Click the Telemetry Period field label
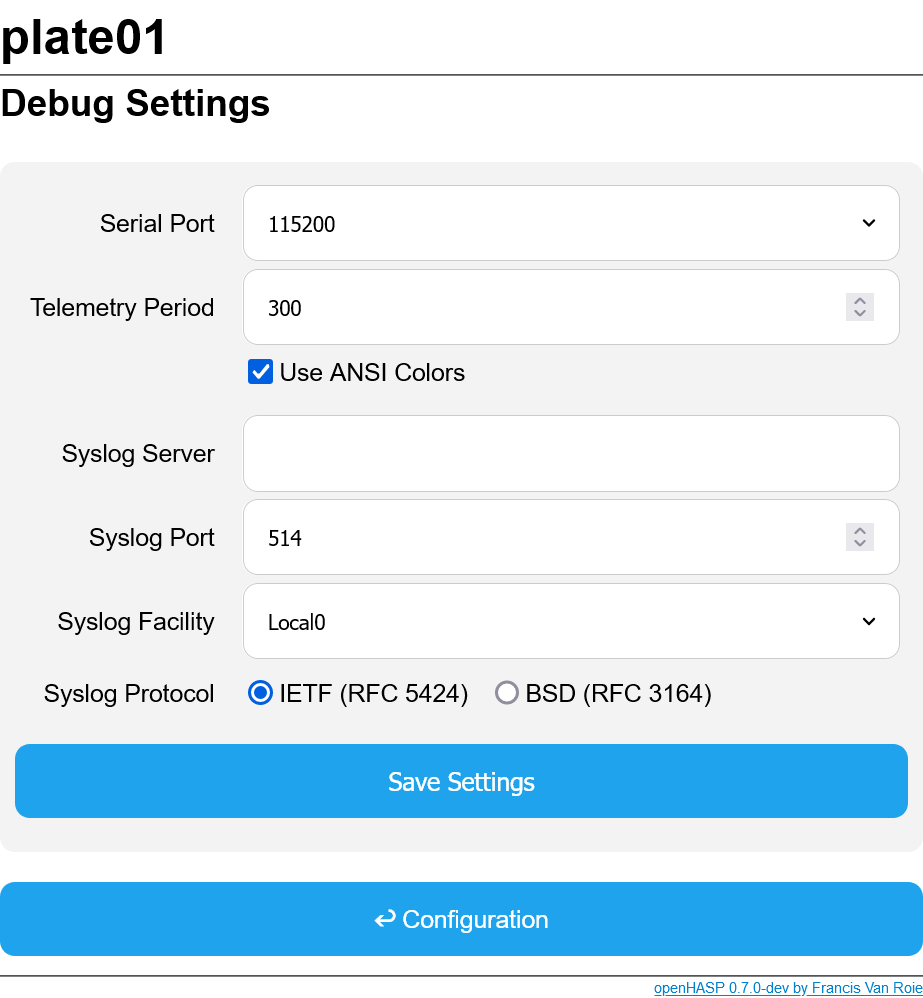Screen dimensions: 923x998 pyautogui.click(x=122, y=307)
